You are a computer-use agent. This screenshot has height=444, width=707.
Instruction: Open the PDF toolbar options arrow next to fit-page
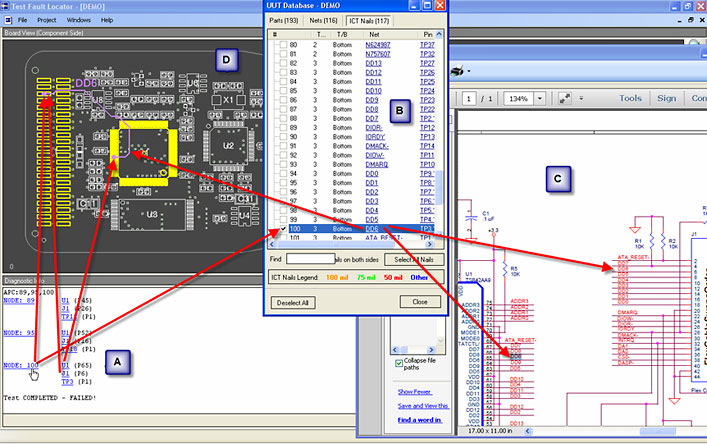[x=581, y=98]
